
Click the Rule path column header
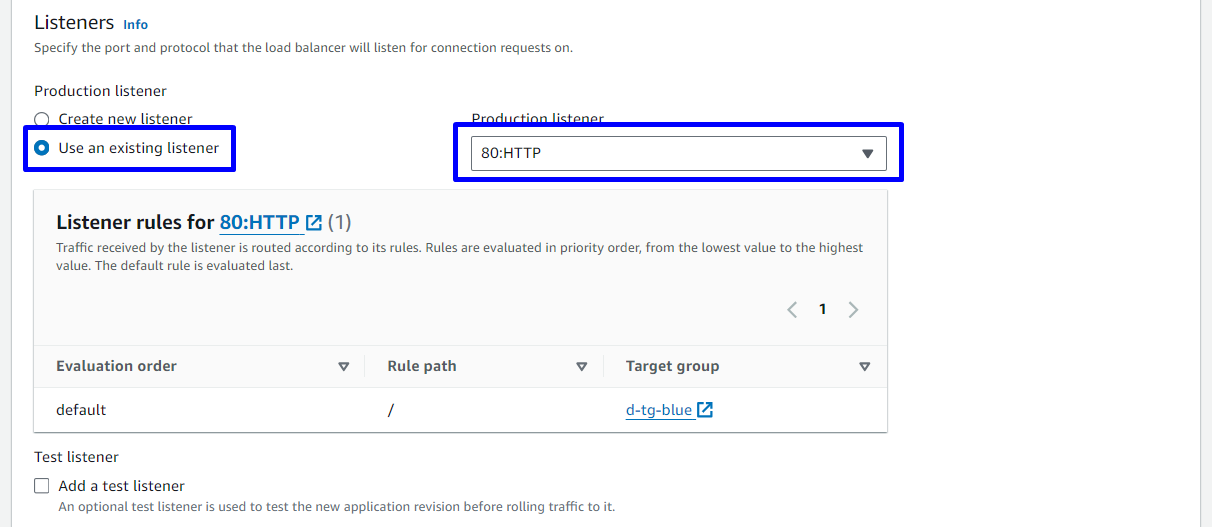(x=422, y=366)
